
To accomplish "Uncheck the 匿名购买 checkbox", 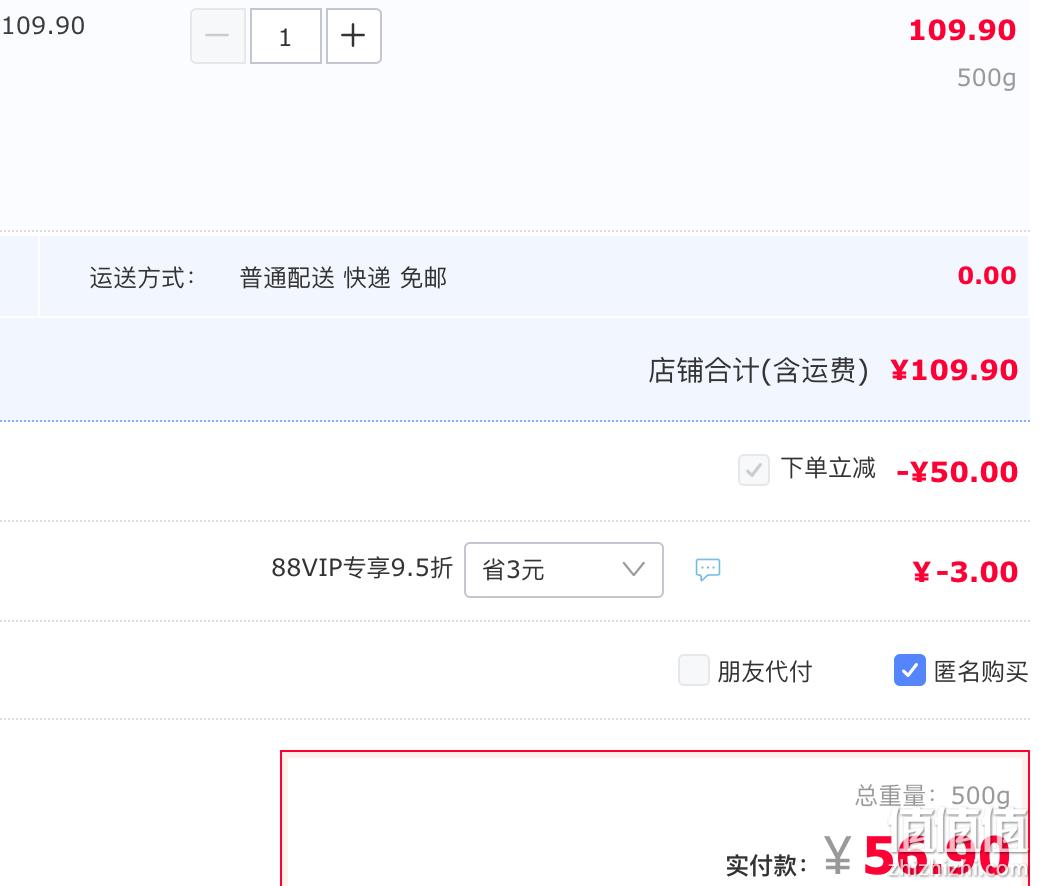I will (x=910, y=670).
